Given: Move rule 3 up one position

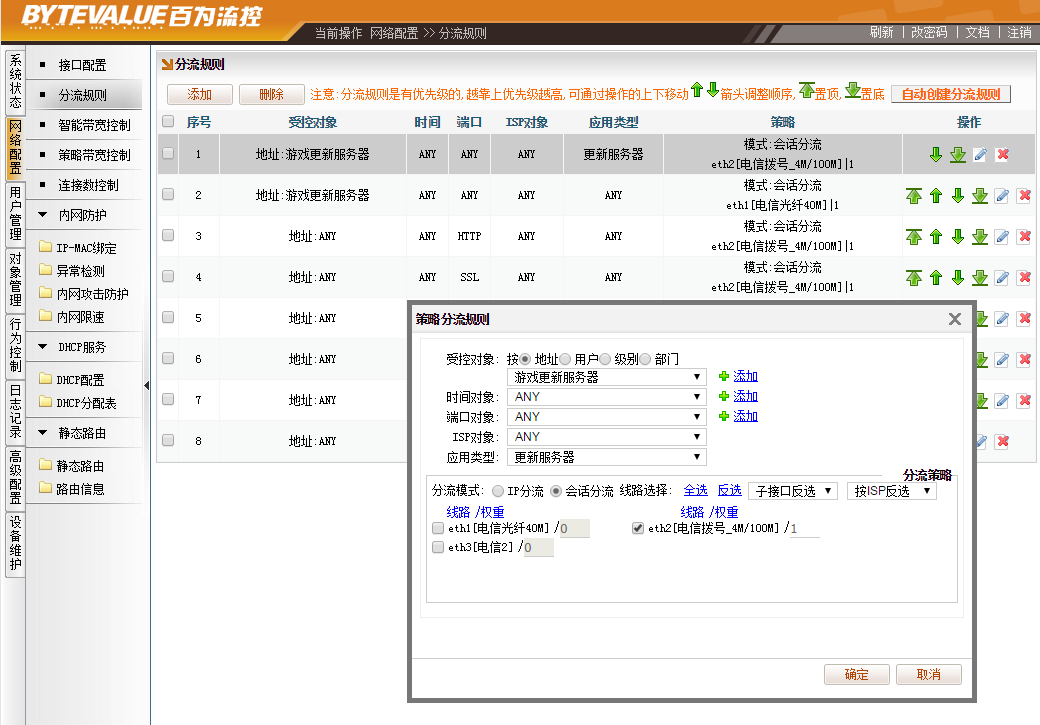Looking at the screenshot, I should (936, 237).
